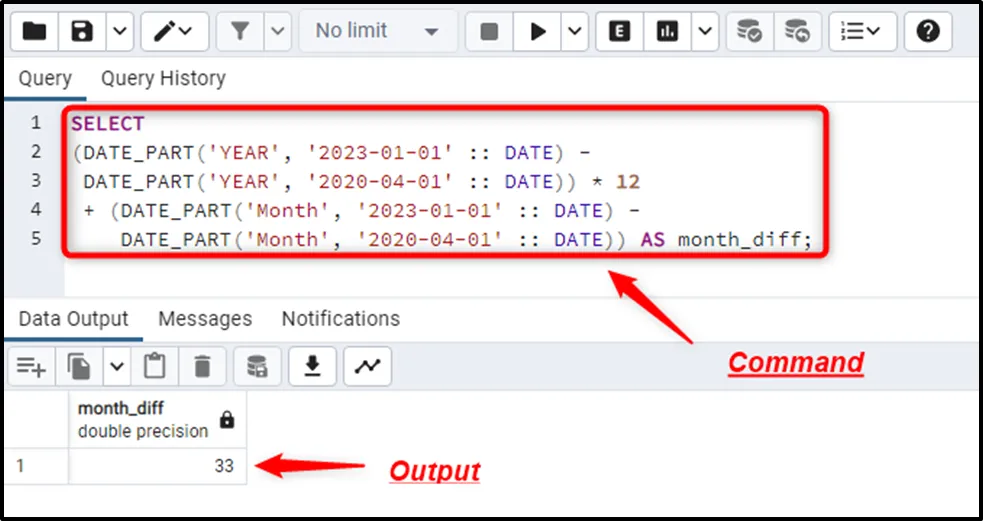Select the Notifications tab
Image resolution: width=983 pixels, height=521 pixels.
(340, 319)
